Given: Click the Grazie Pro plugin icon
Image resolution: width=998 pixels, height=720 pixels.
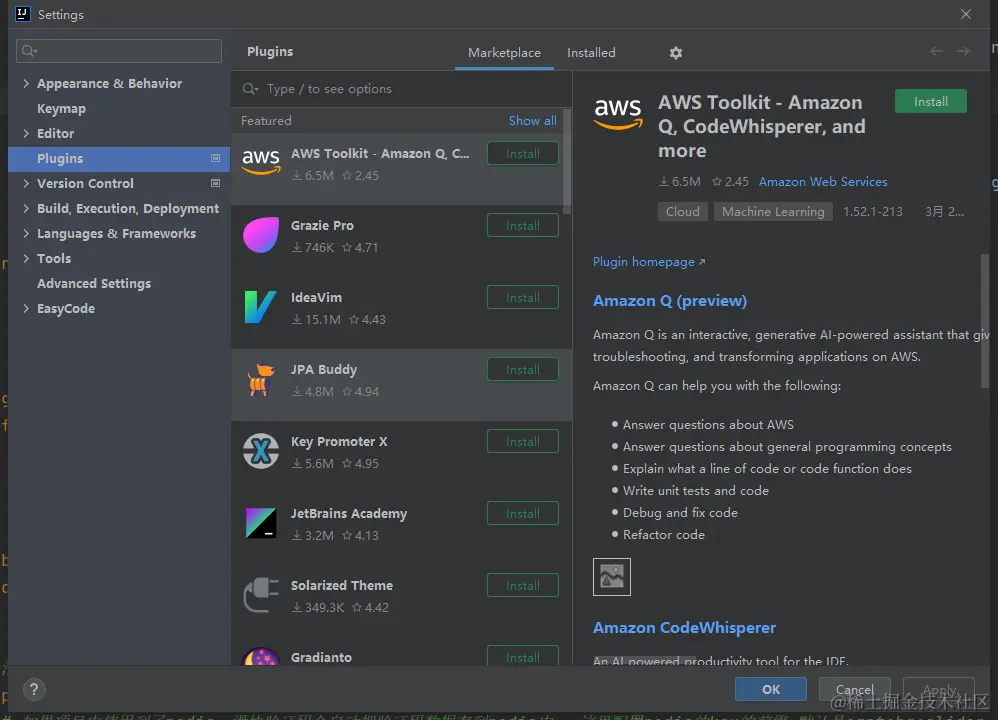Looking at the screenshot, I should click(261, 235).
